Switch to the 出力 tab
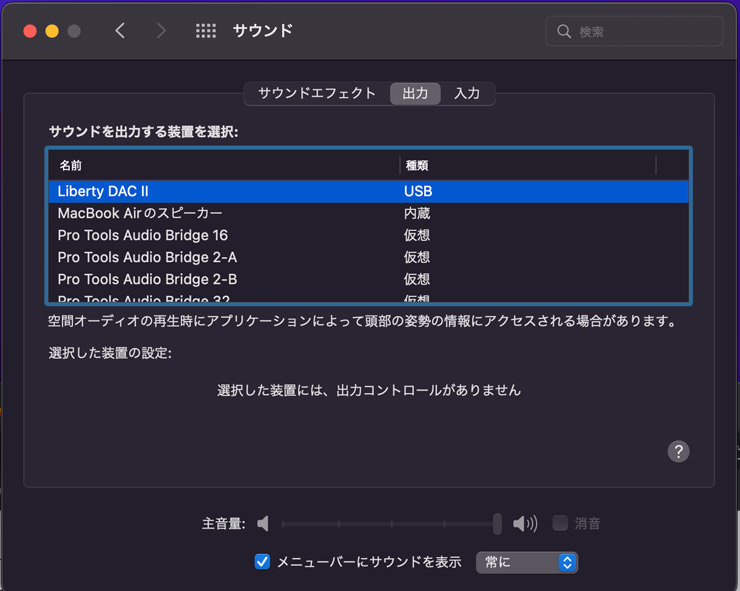740x591 pixels. (415, 93)
